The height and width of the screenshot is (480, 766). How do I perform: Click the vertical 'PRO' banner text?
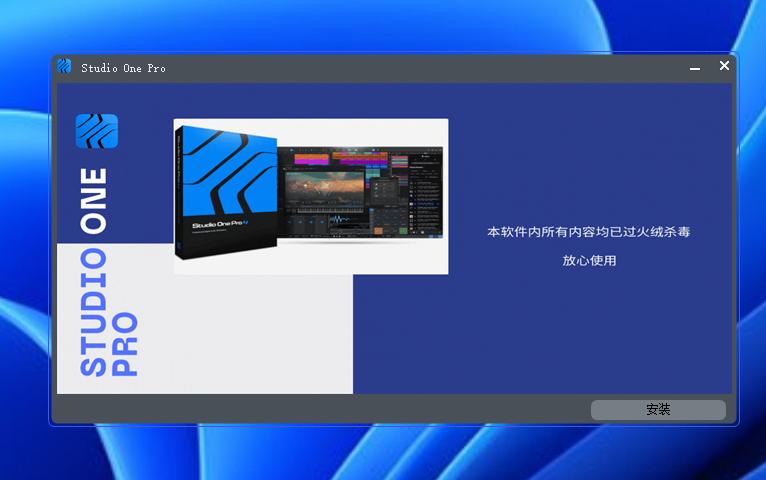(x=125, y=344)
